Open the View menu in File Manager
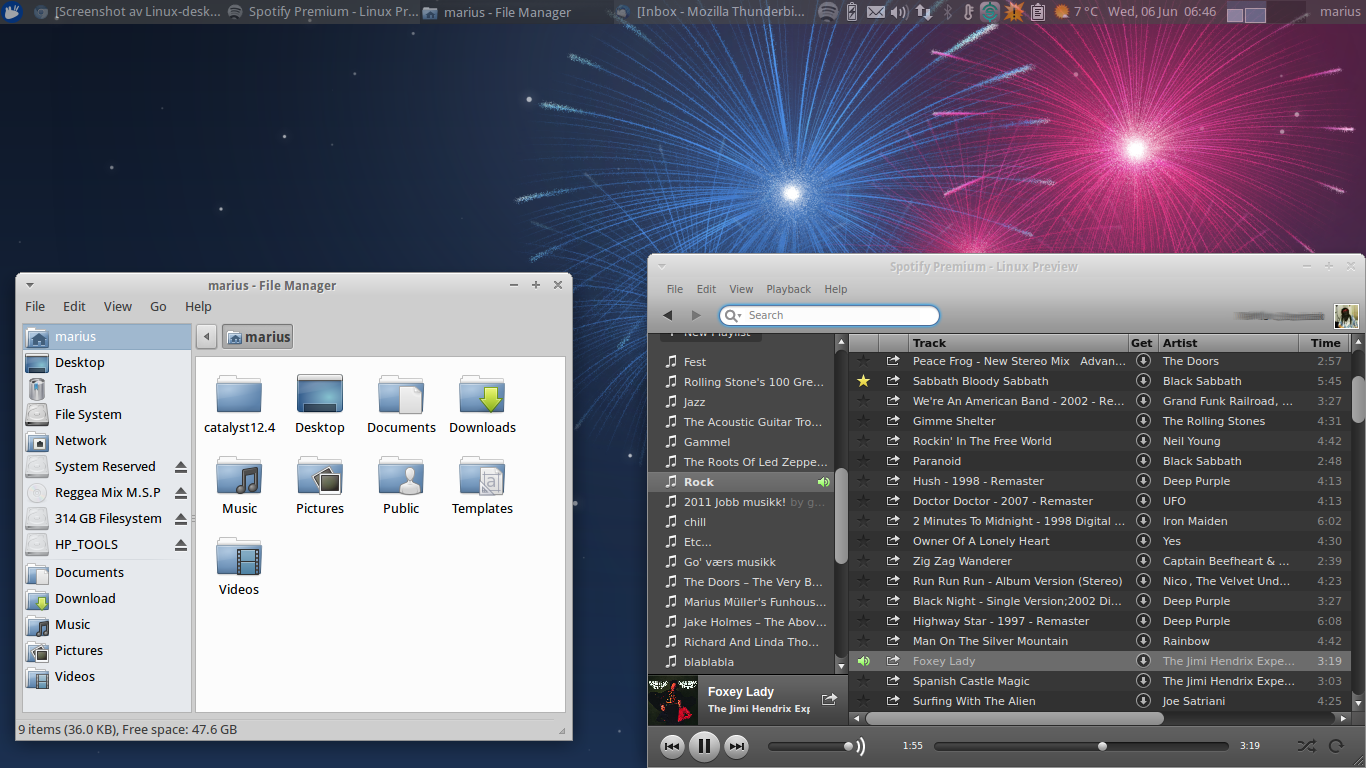 point(118,307)
